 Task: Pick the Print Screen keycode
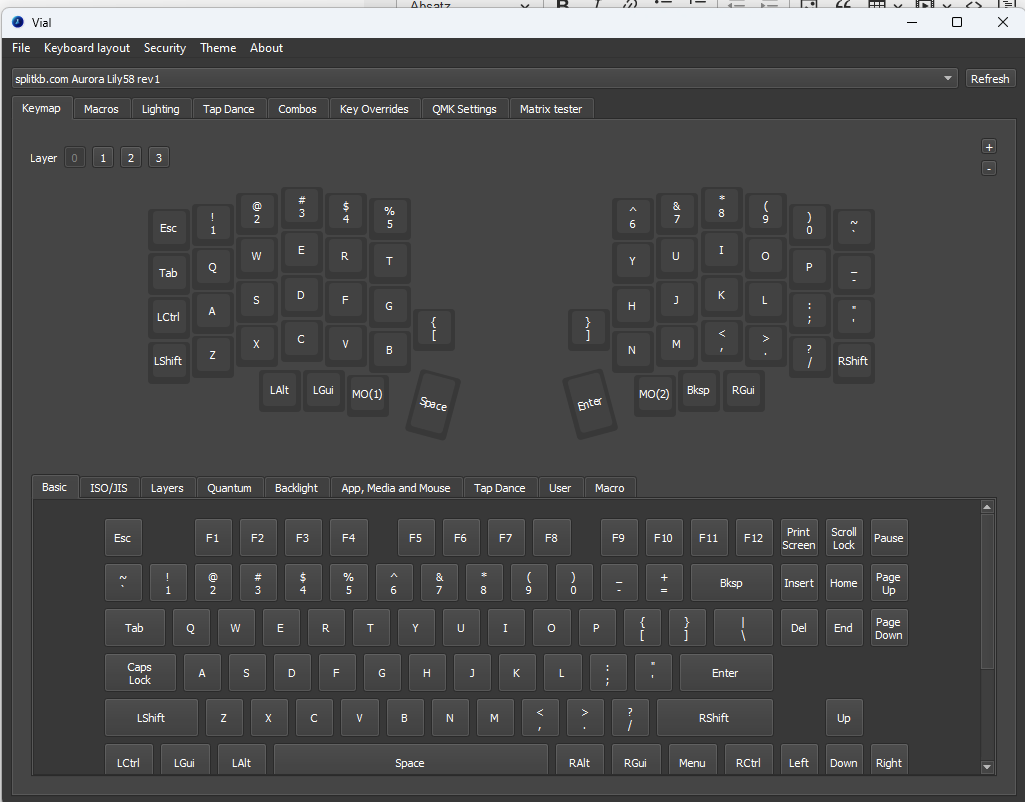pos(798,538)
